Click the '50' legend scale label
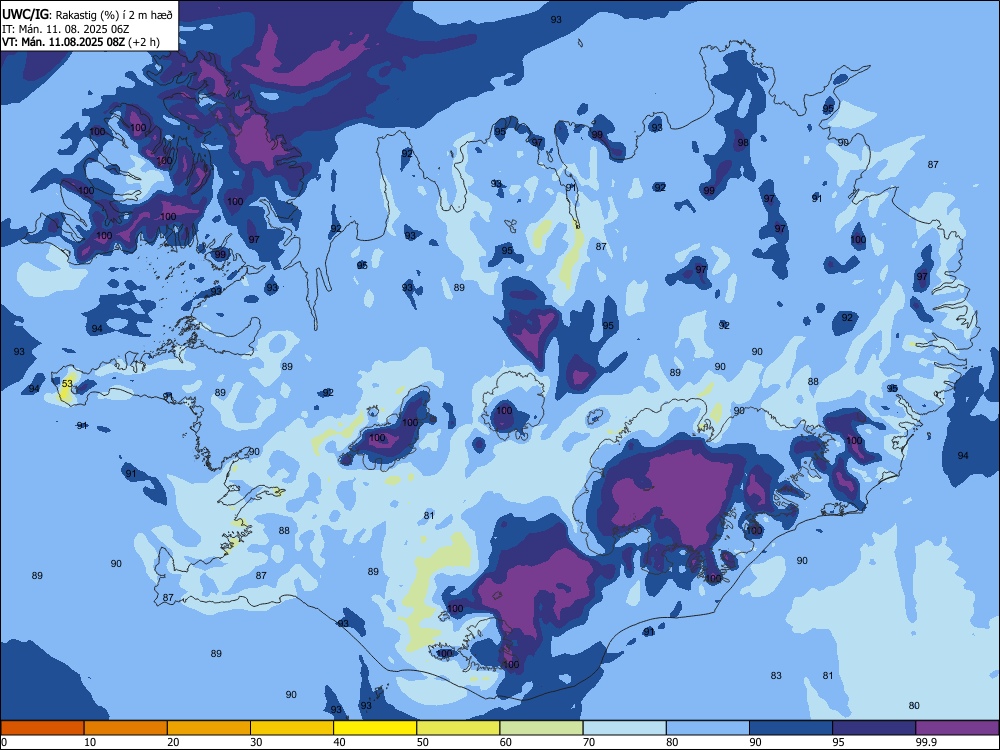The image size is (1000, 750). tap(423, 742)
